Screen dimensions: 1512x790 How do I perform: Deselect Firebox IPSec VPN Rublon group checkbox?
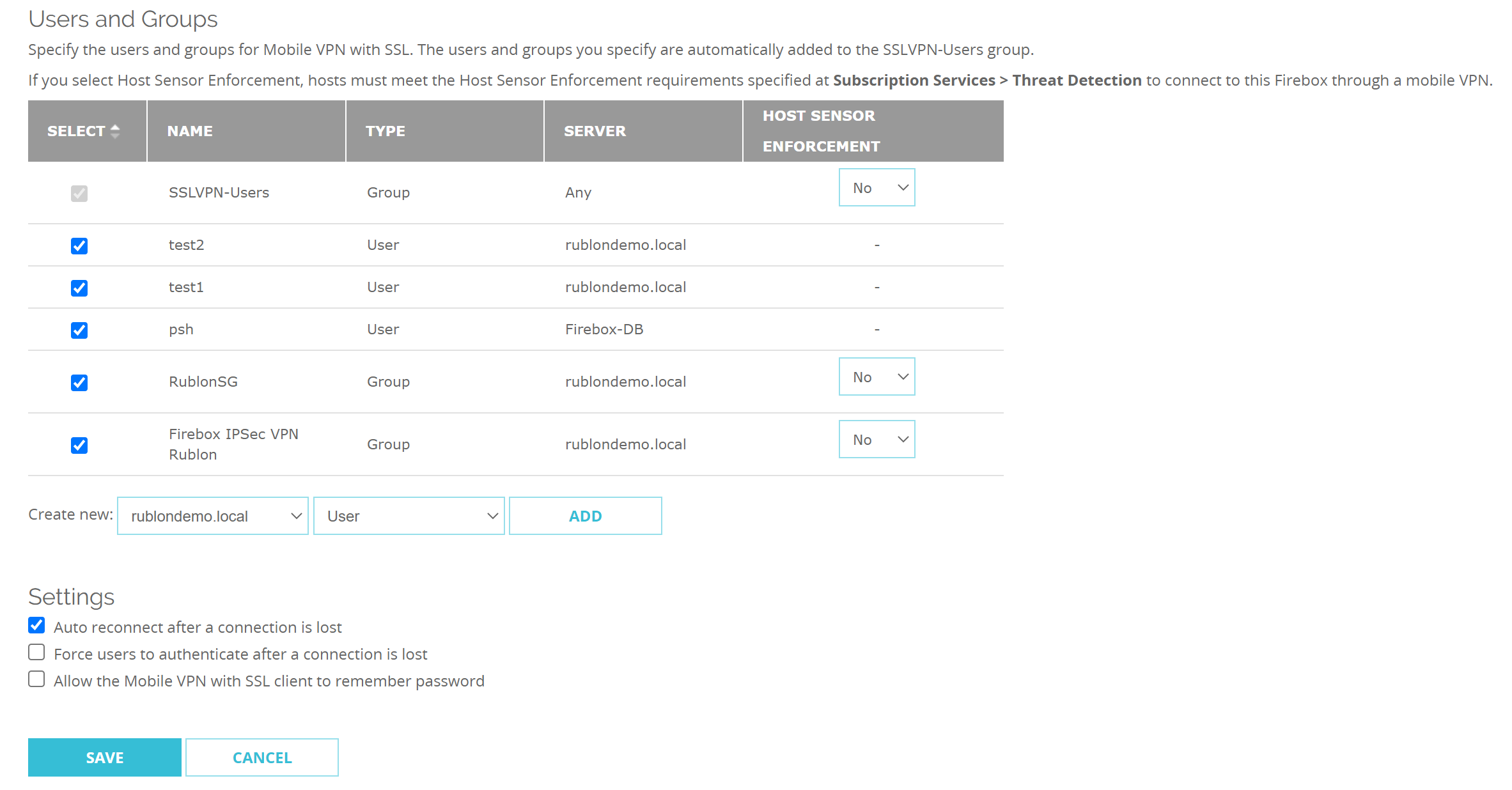click(x=79, y=445)
